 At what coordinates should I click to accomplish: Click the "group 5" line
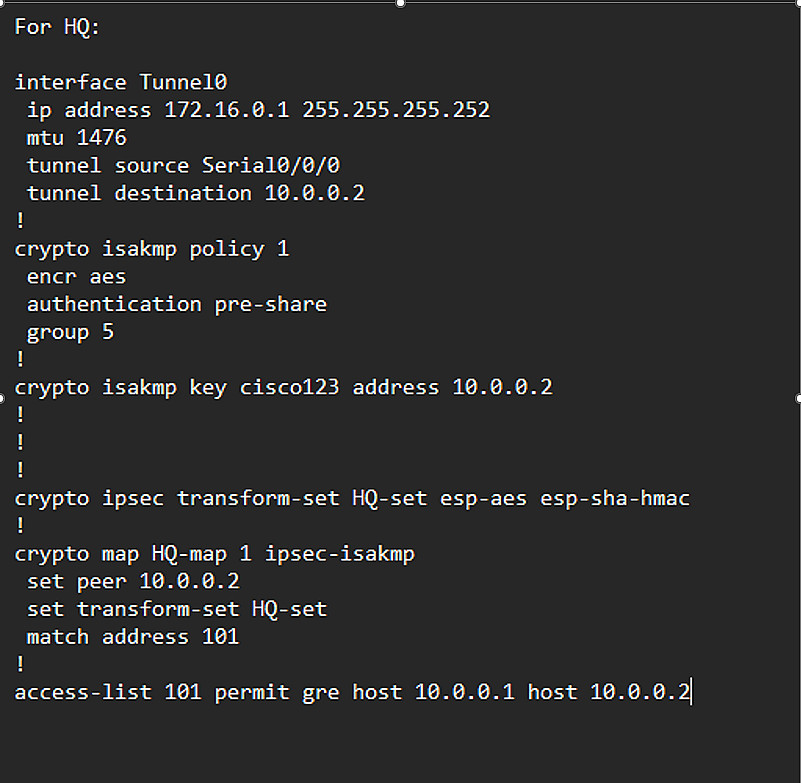pyautogui.click(x=70, y=331)
